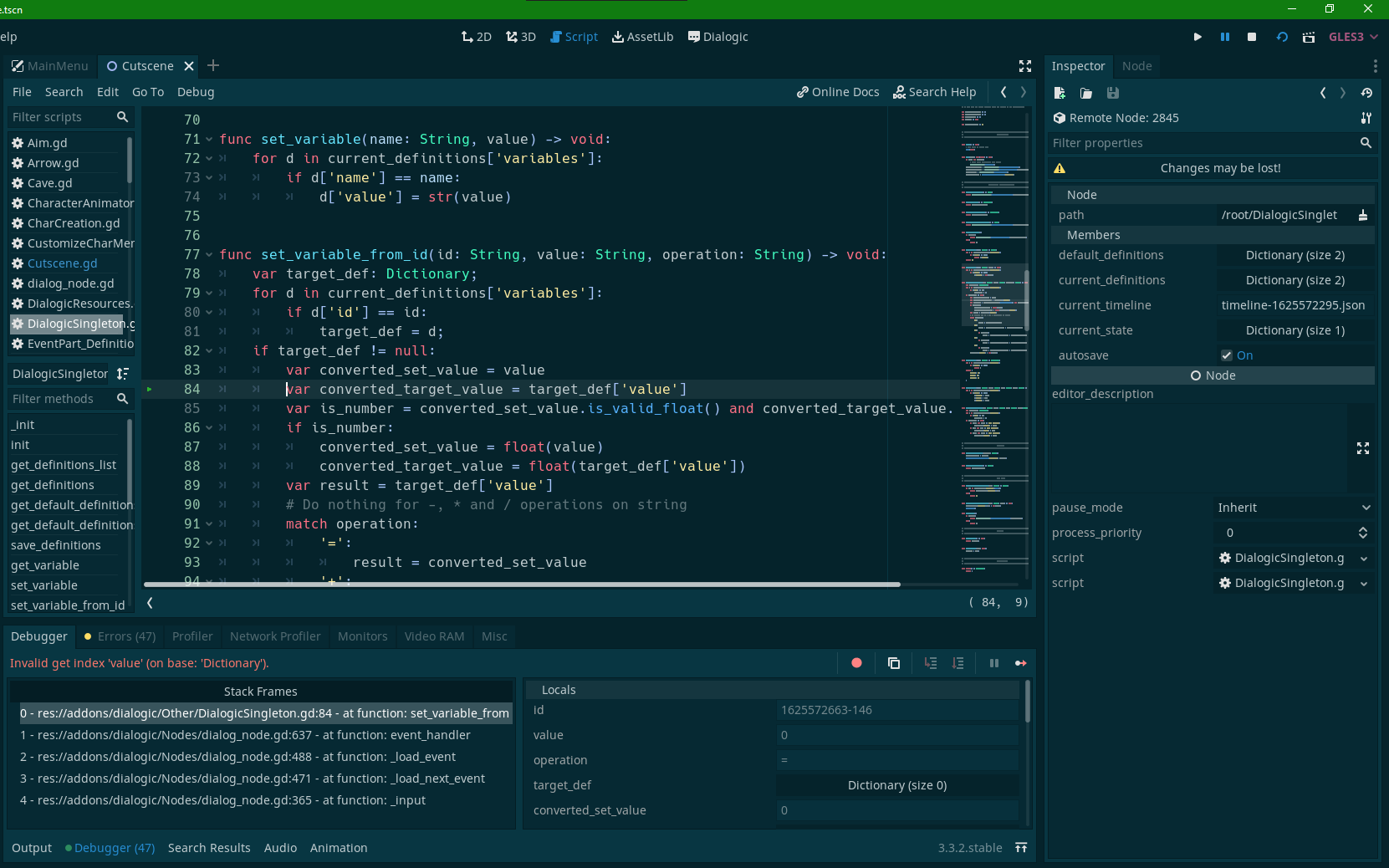Pin the path value in the Inspector
Viewport: 1389px width, 868px height.
coord(1363,215)
